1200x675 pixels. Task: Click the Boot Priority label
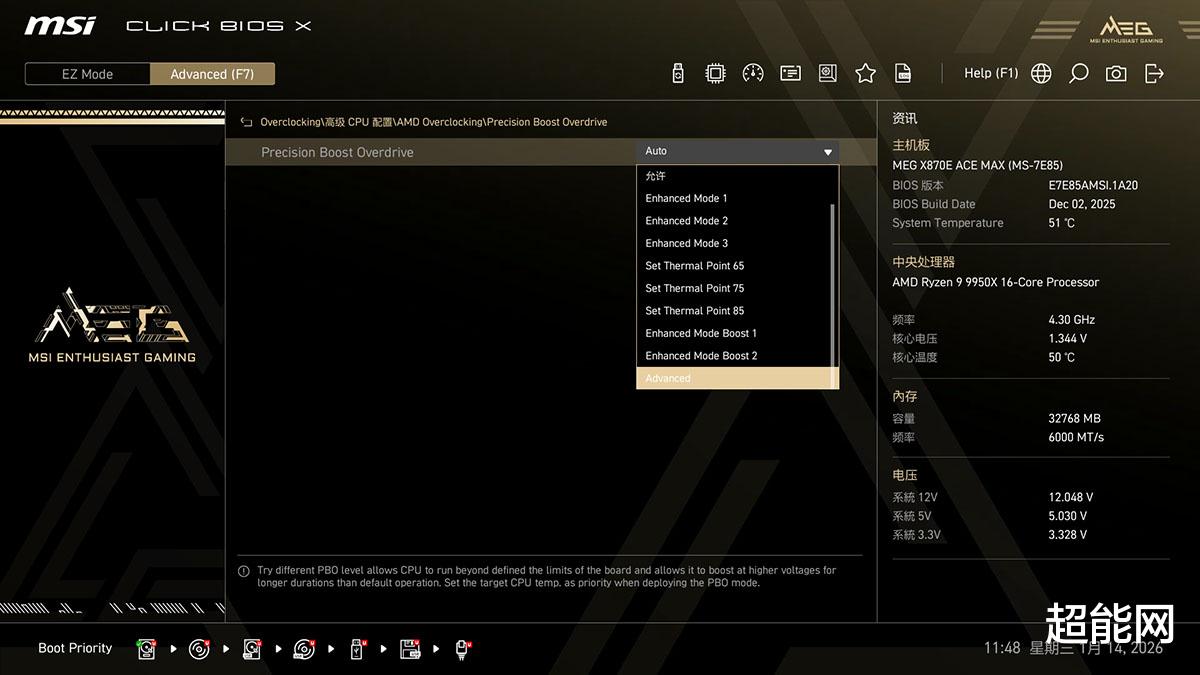(75, 648)
